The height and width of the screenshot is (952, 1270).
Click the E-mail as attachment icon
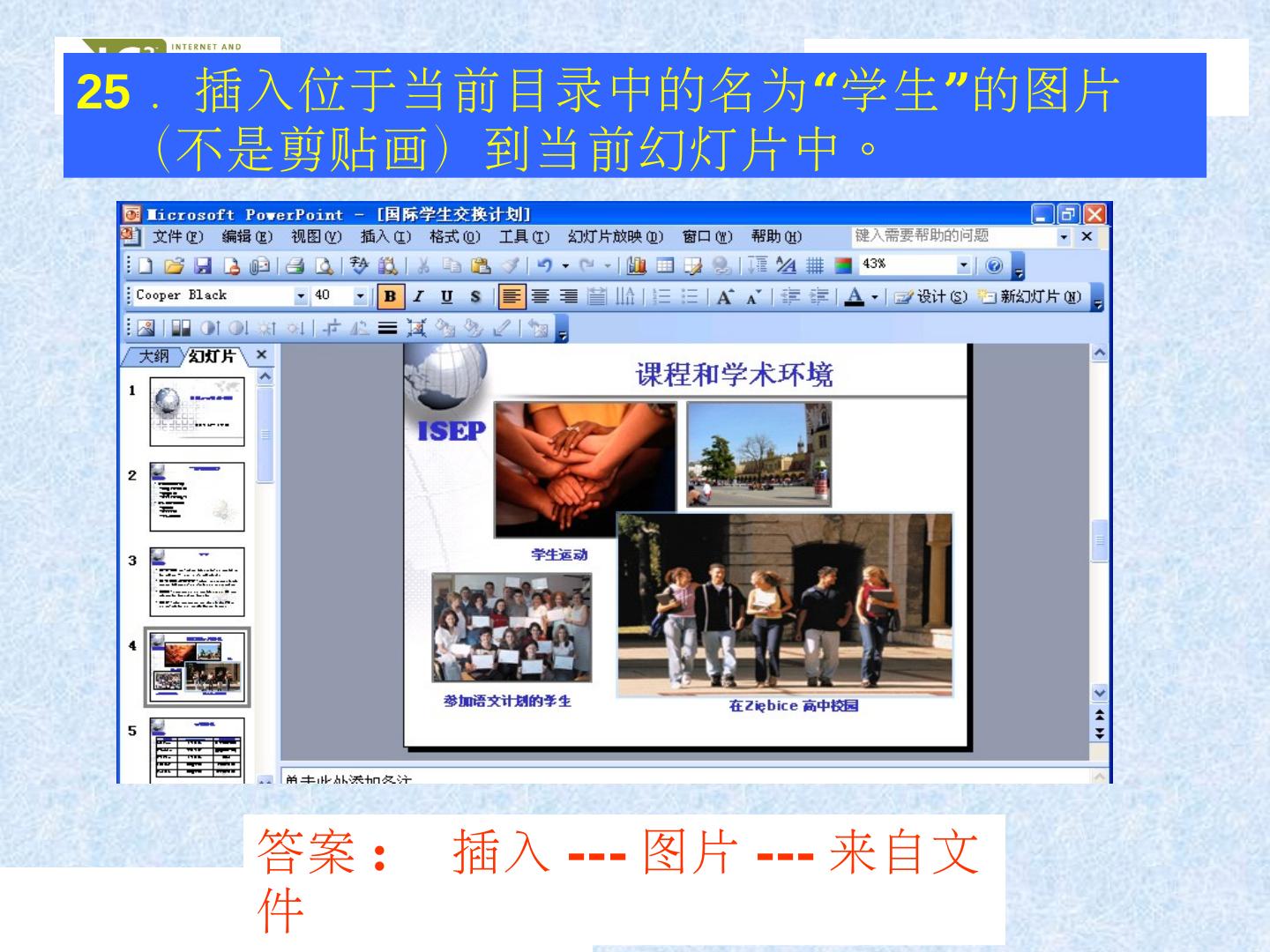tap(260, 265)
